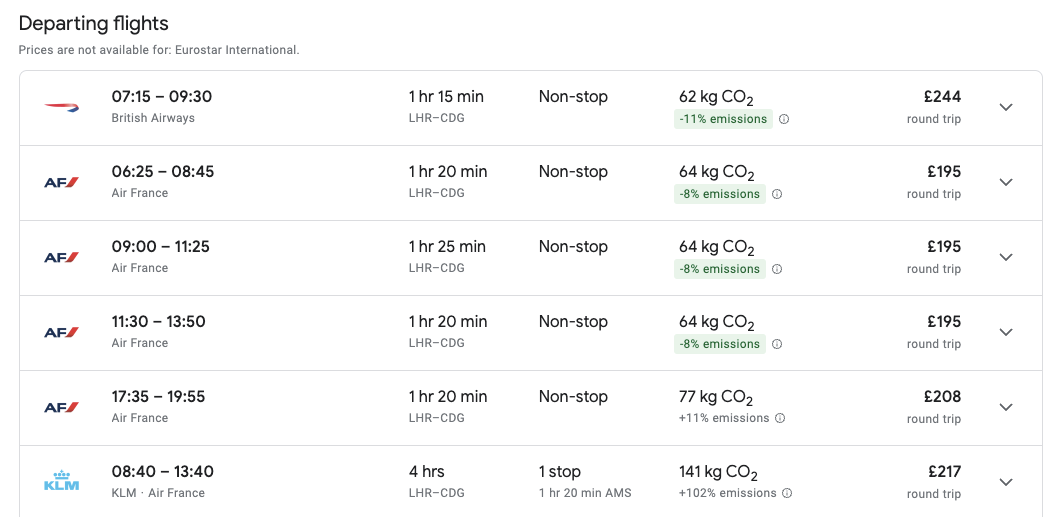
Task: Click Air France logo on 06:25 flight
Action: coord(61,182)
